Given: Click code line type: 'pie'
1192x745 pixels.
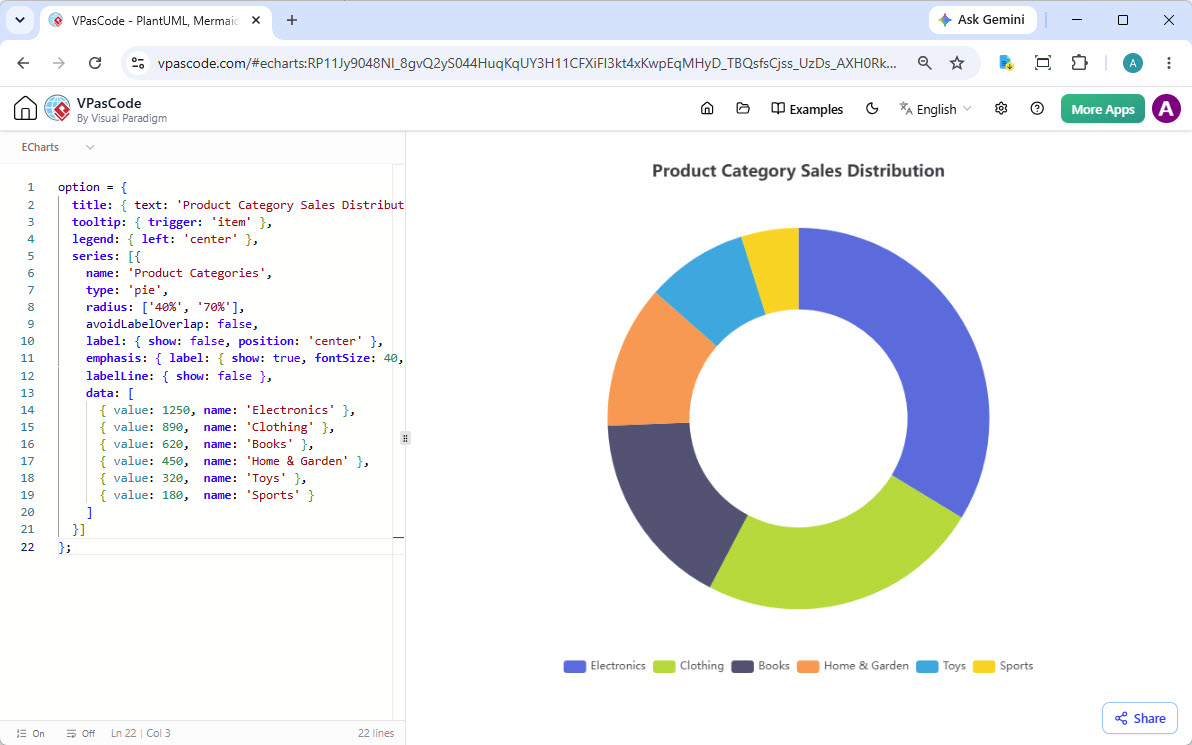Looking at the screenshot, I should point(127,290).
